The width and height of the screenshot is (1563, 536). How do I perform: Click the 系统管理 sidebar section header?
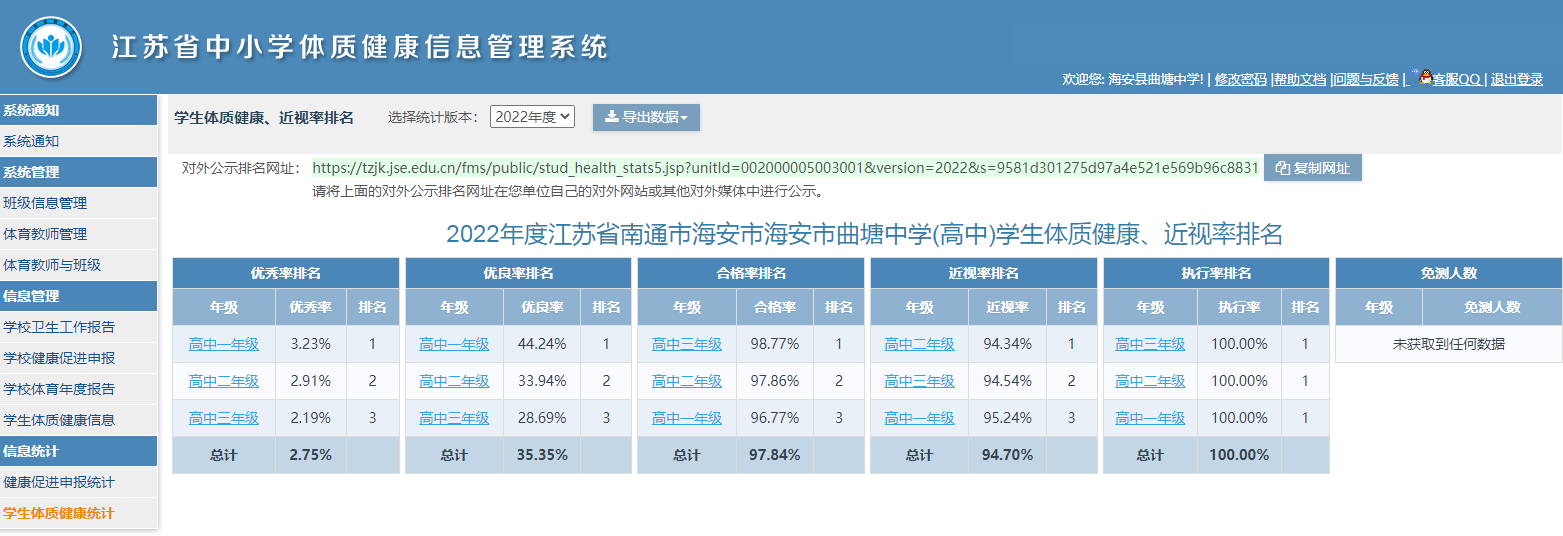tap(79, 172)
